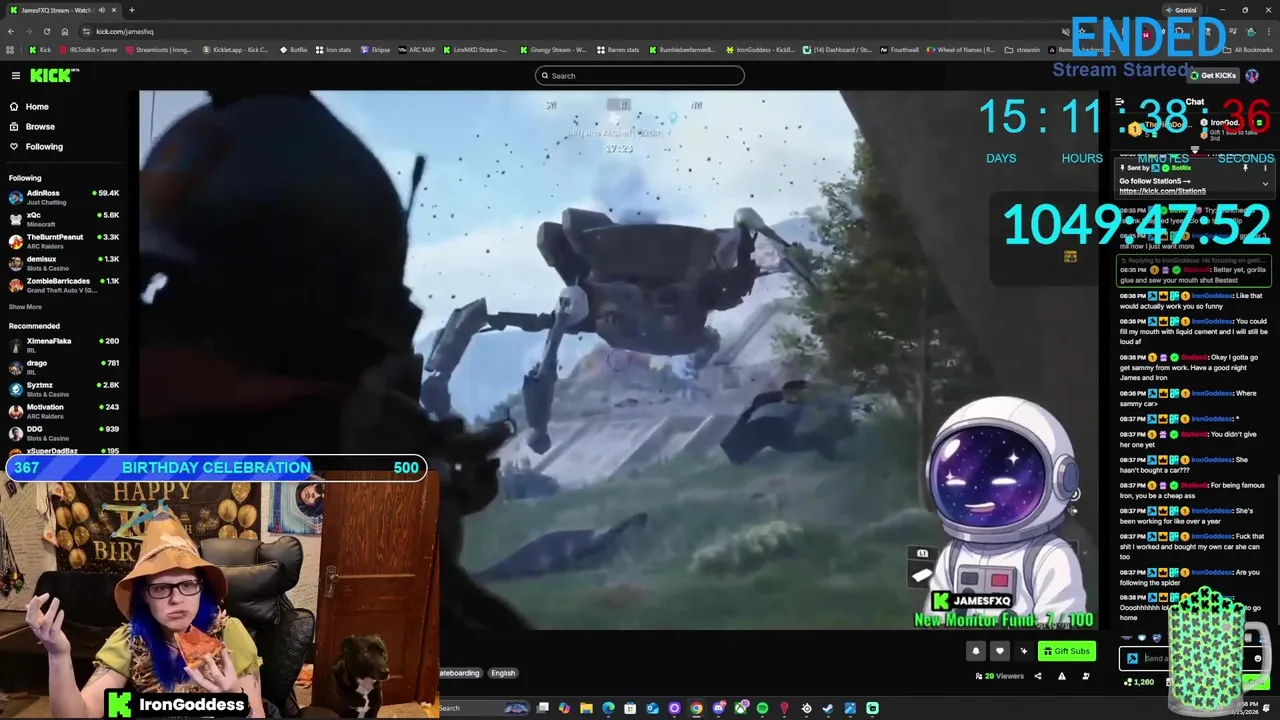The image size is (1280, 720).
Task: Collapse the chat panel arrow
Action: tap(1120, 102)
